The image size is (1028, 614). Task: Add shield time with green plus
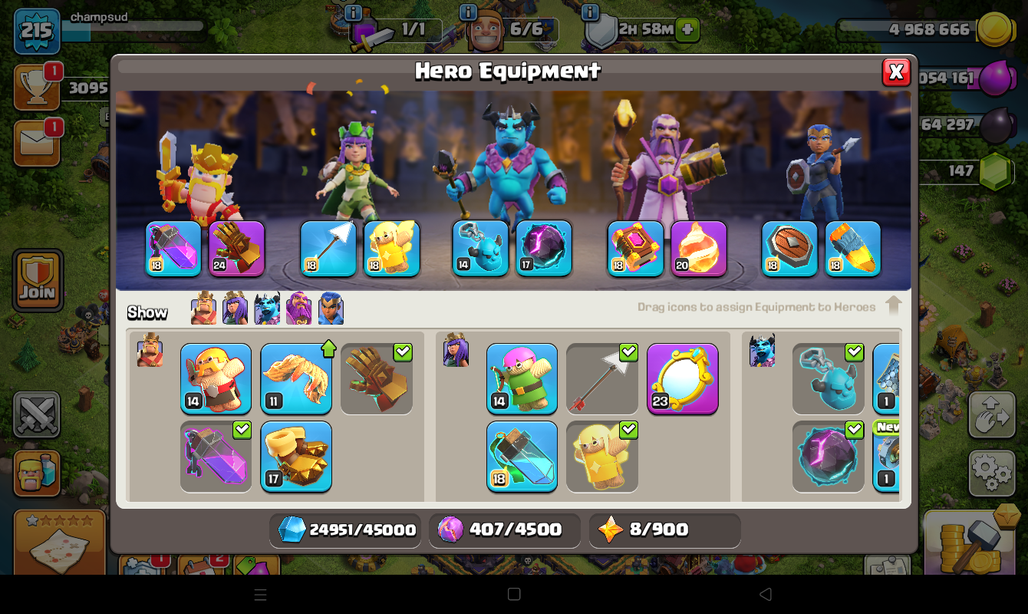(687, 29)
